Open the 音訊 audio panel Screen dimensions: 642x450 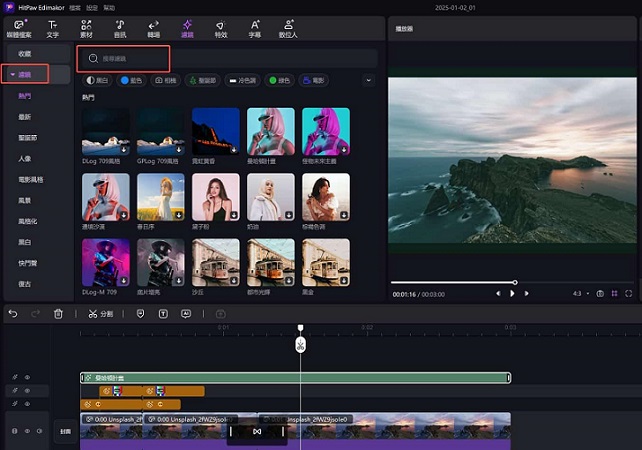(x=120, y=27)
